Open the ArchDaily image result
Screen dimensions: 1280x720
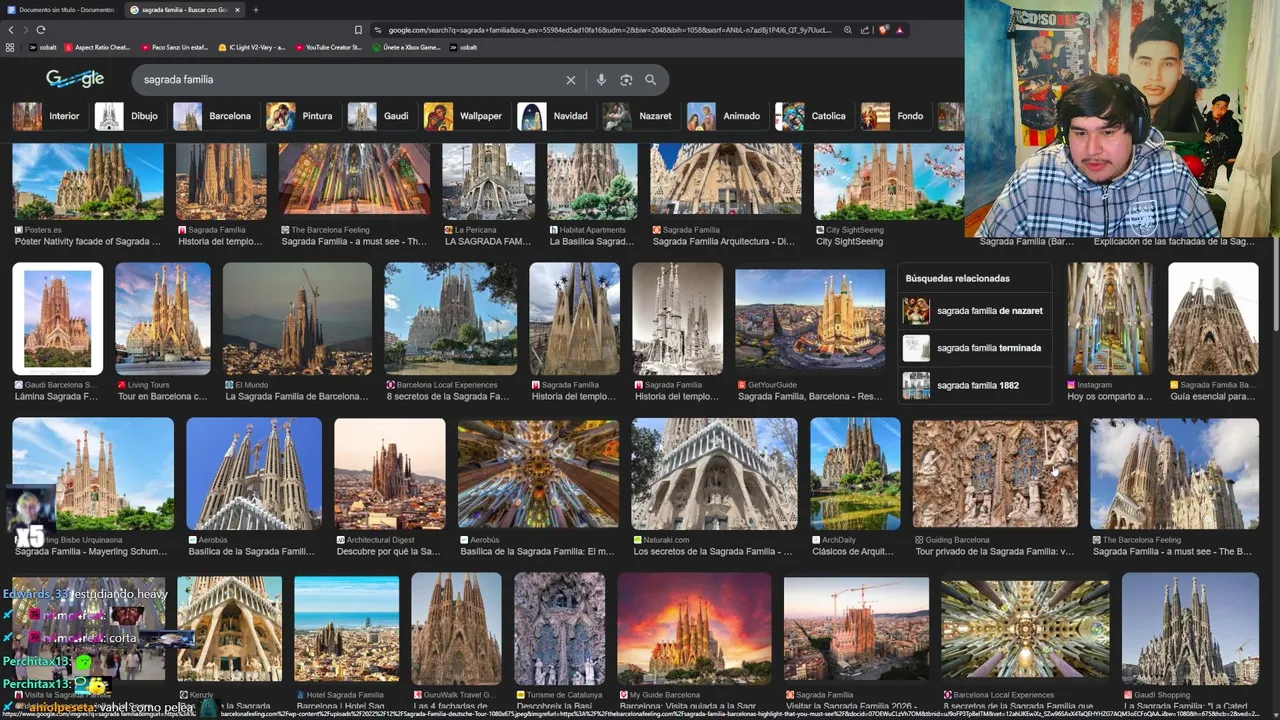pyautogui.click(x=855, y=473)
